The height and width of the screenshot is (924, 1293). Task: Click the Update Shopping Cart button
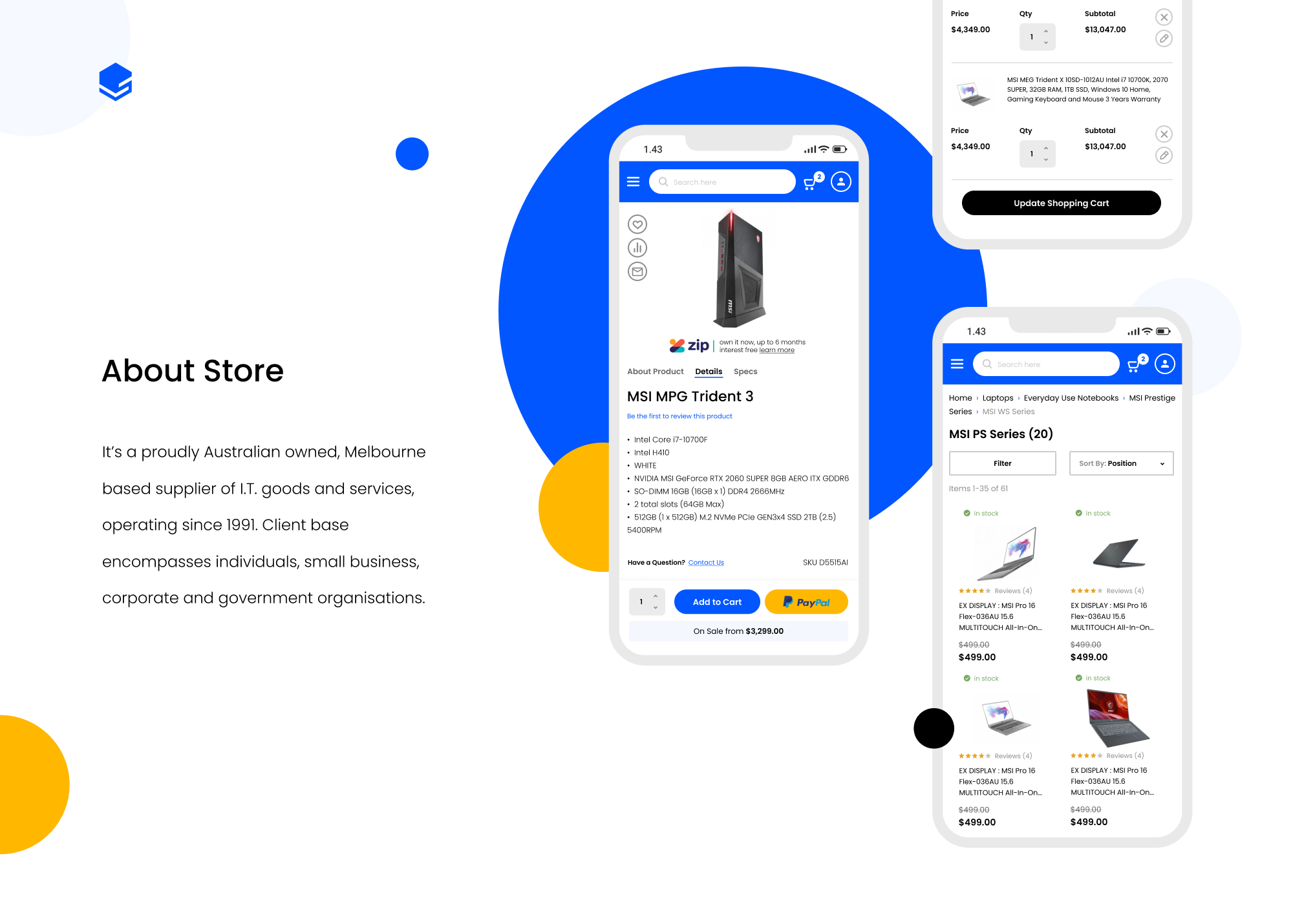click(1062, 203)
